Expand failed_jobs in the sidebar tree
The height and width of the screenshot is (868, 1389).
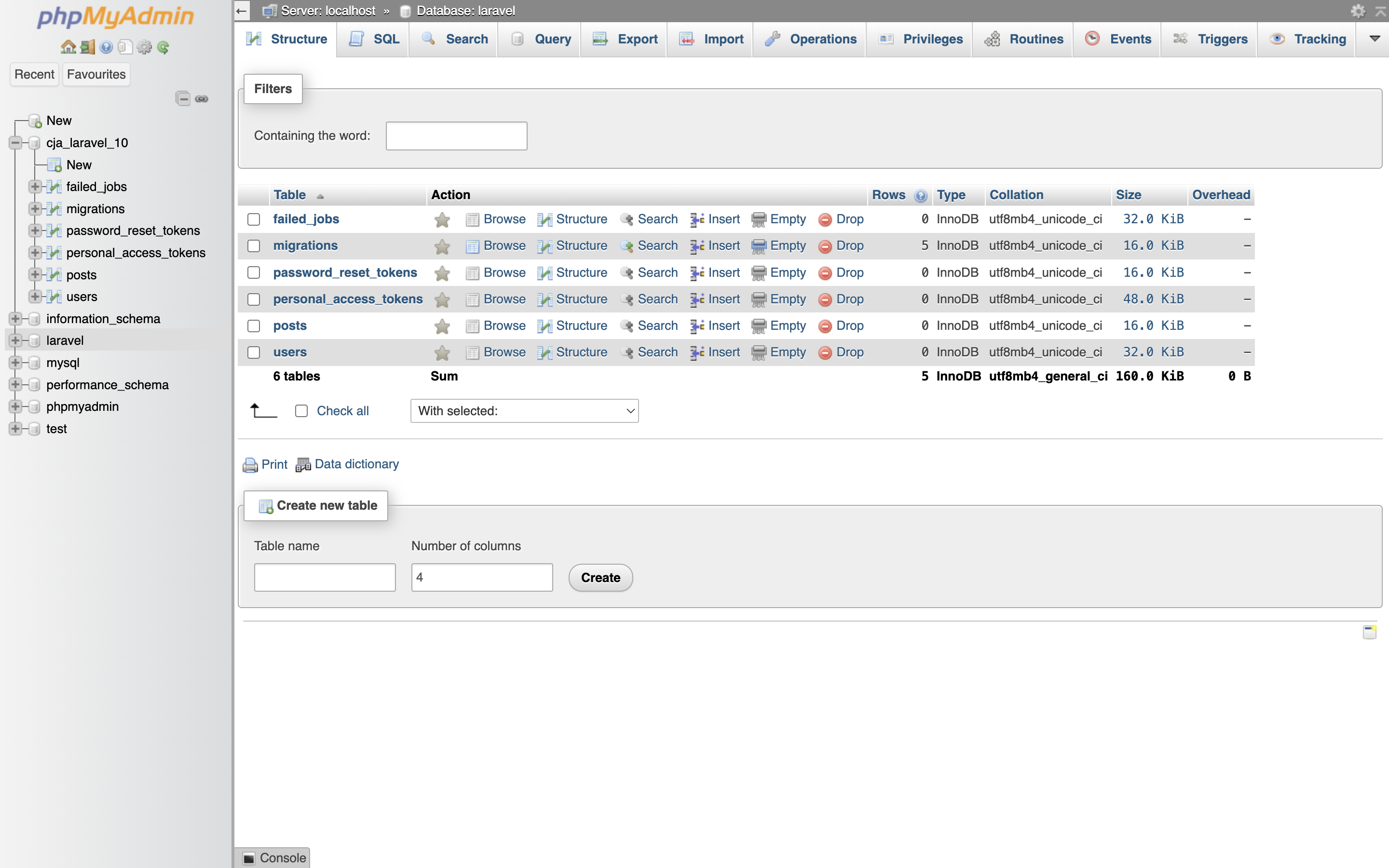click(x=35, y=187)
